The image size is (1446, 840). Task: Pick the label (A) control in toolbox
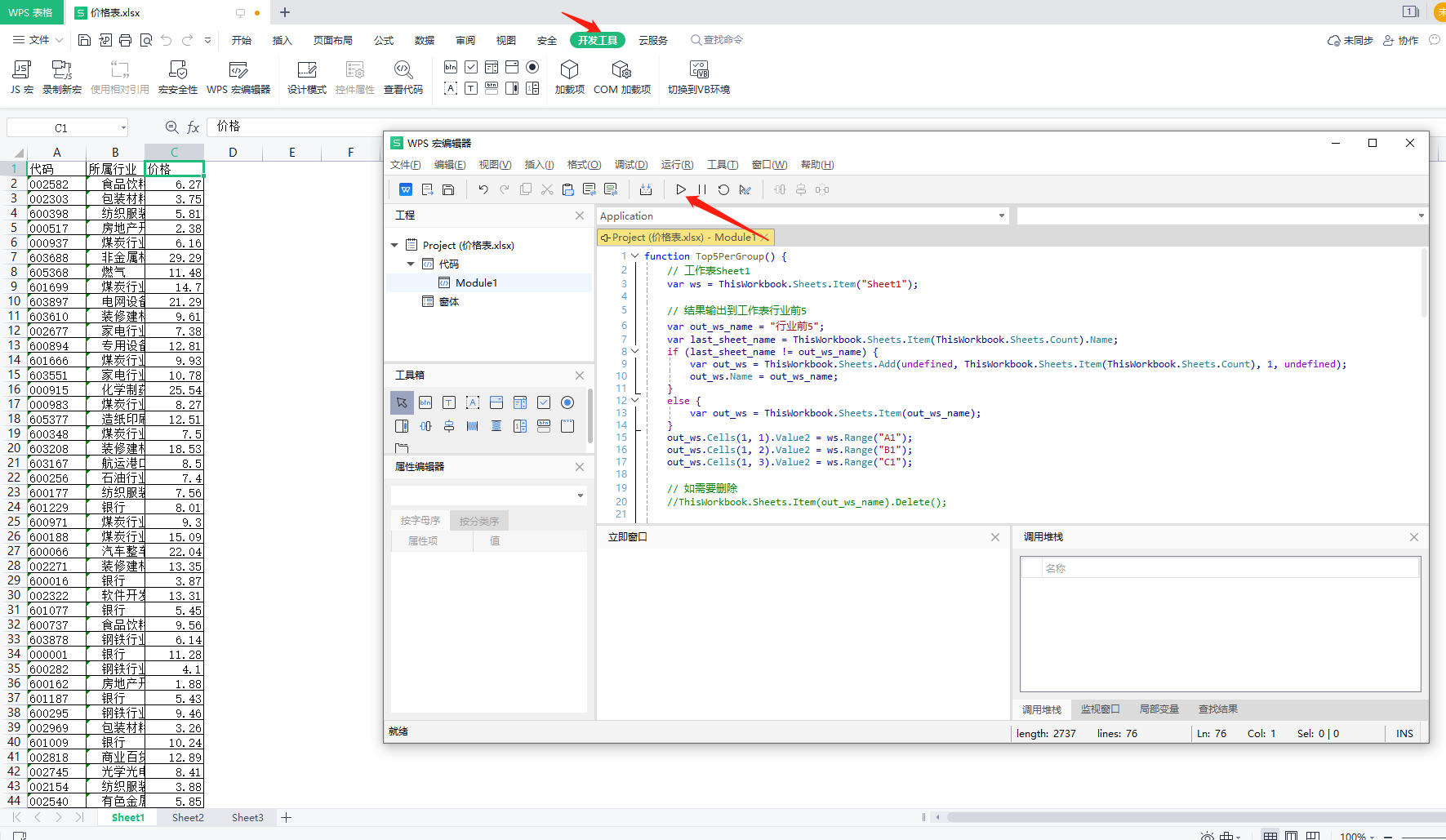pyautogui.click(x=473, y=402)
